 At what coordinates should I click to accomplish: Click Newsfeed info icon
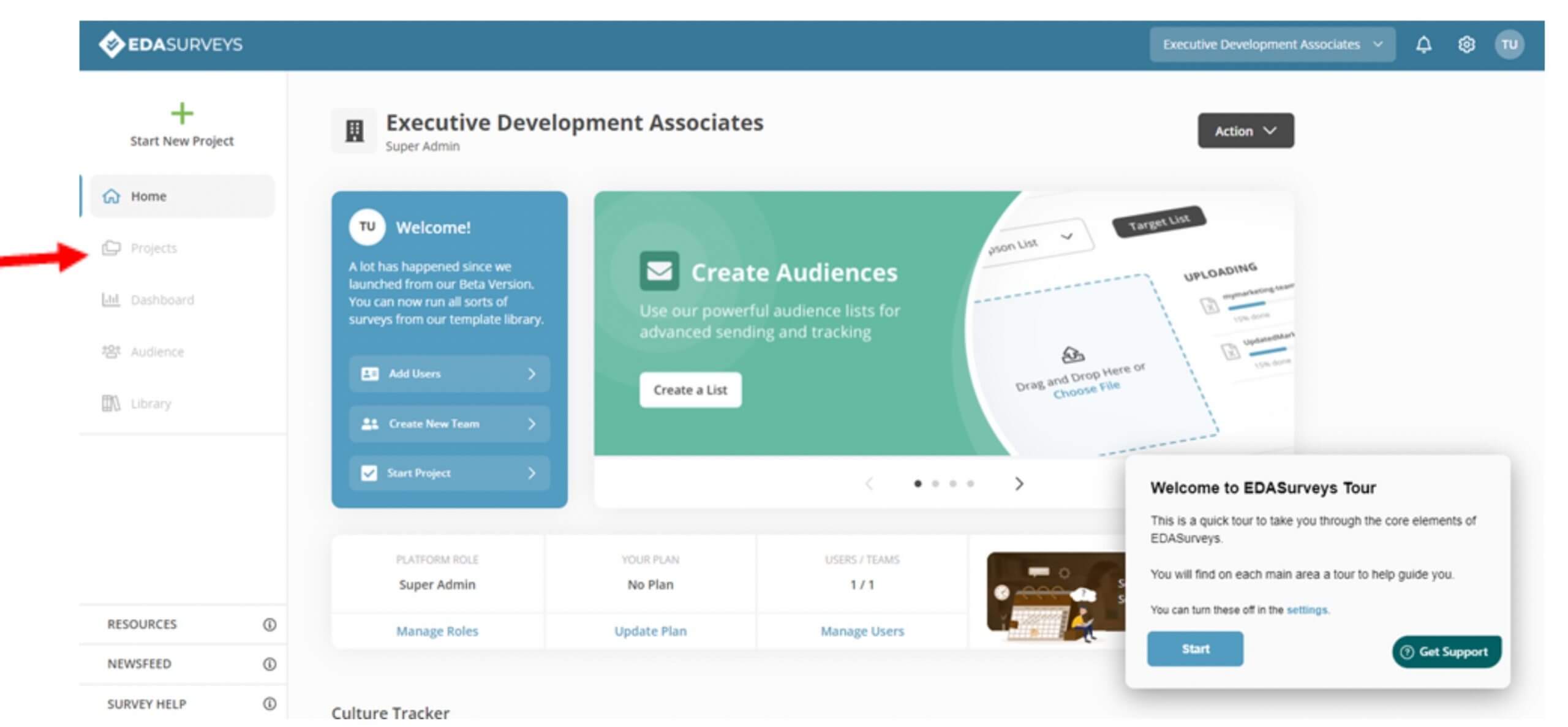click(x=269, y=664)
